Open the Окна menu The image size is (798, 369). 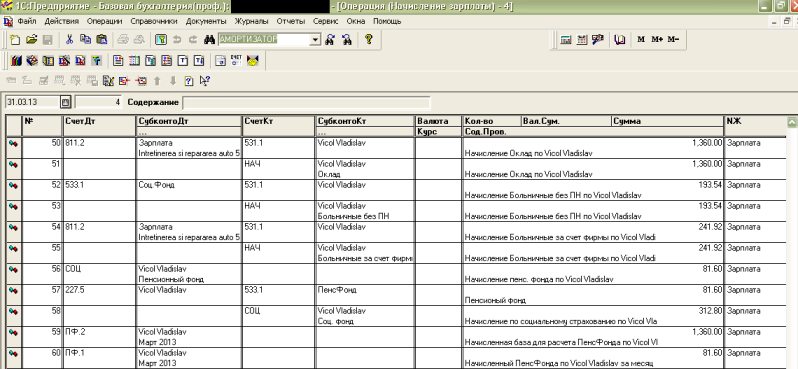(x=356, y=21)
